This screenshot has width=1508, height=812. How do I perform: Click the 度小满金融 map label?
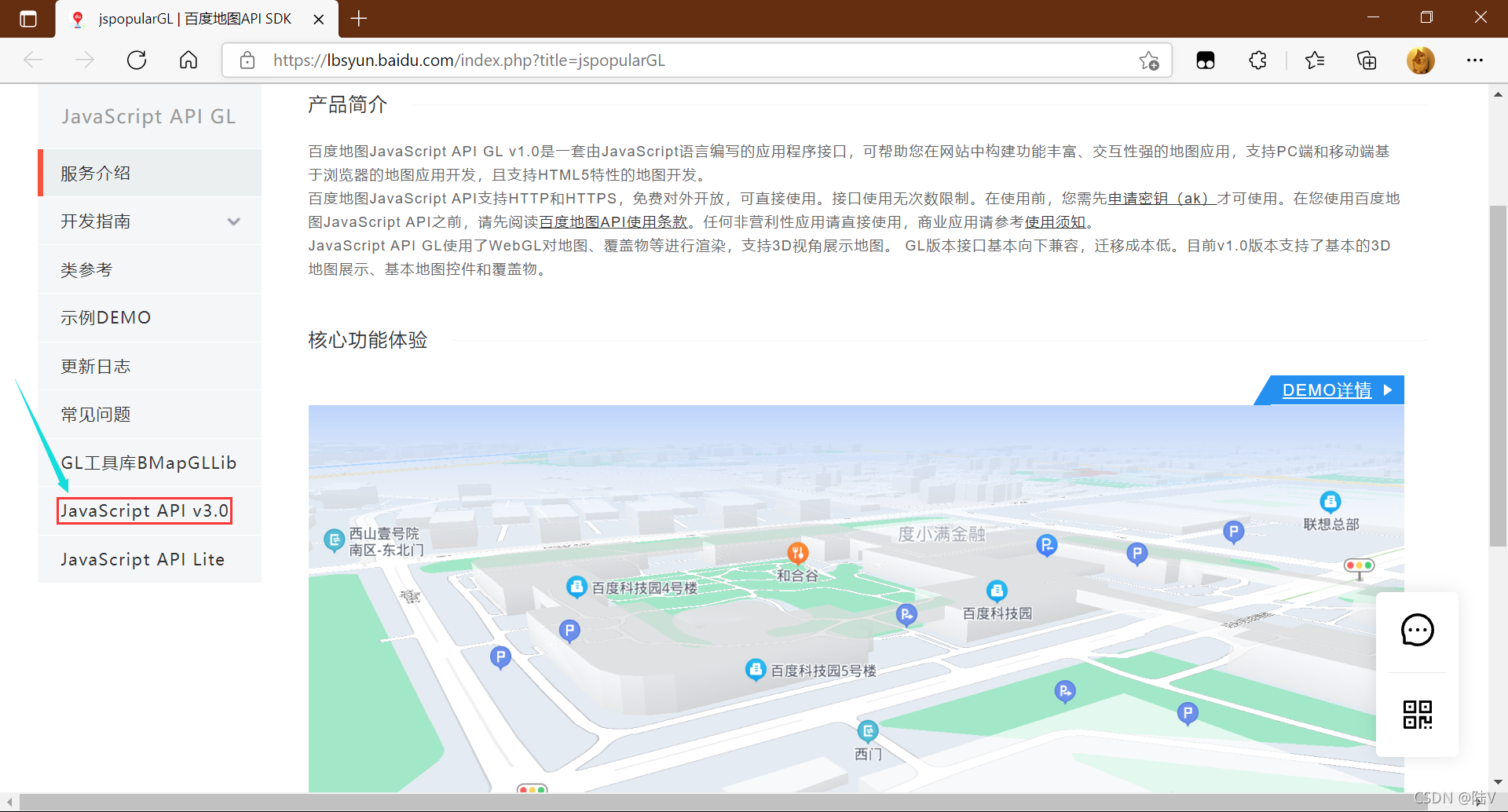(941, 534)
